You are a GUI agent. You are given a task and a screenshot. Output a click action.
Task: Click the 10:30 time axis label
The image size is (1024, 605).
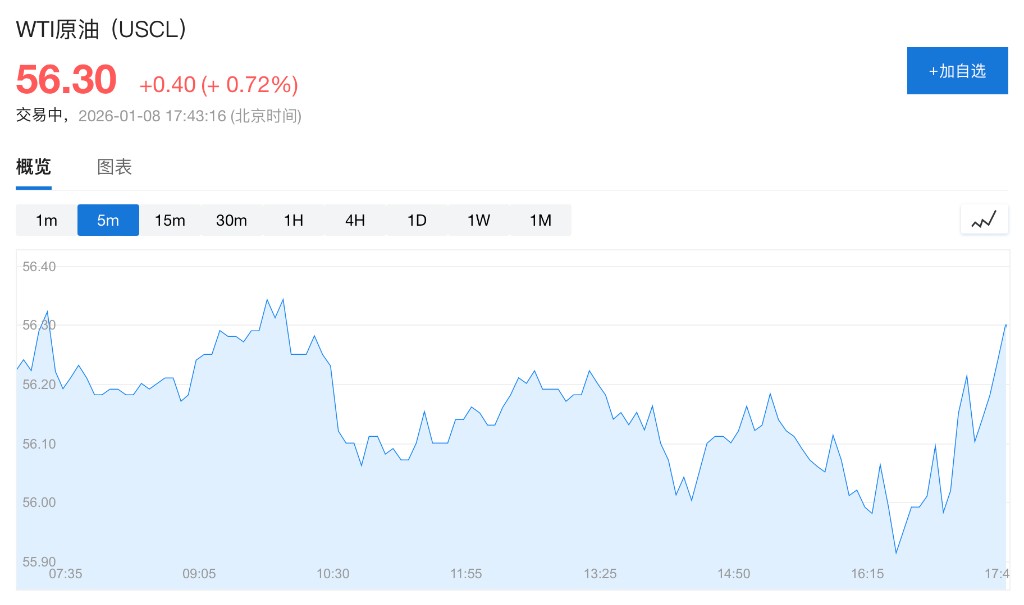[x=333, y=574]
